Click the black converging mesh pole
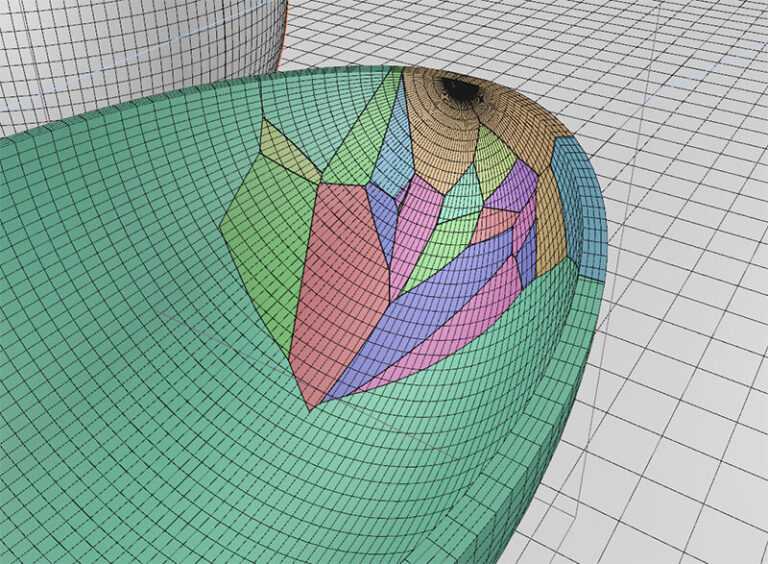The height and width of the screenshot is (564, 768). tap(461, 90)
